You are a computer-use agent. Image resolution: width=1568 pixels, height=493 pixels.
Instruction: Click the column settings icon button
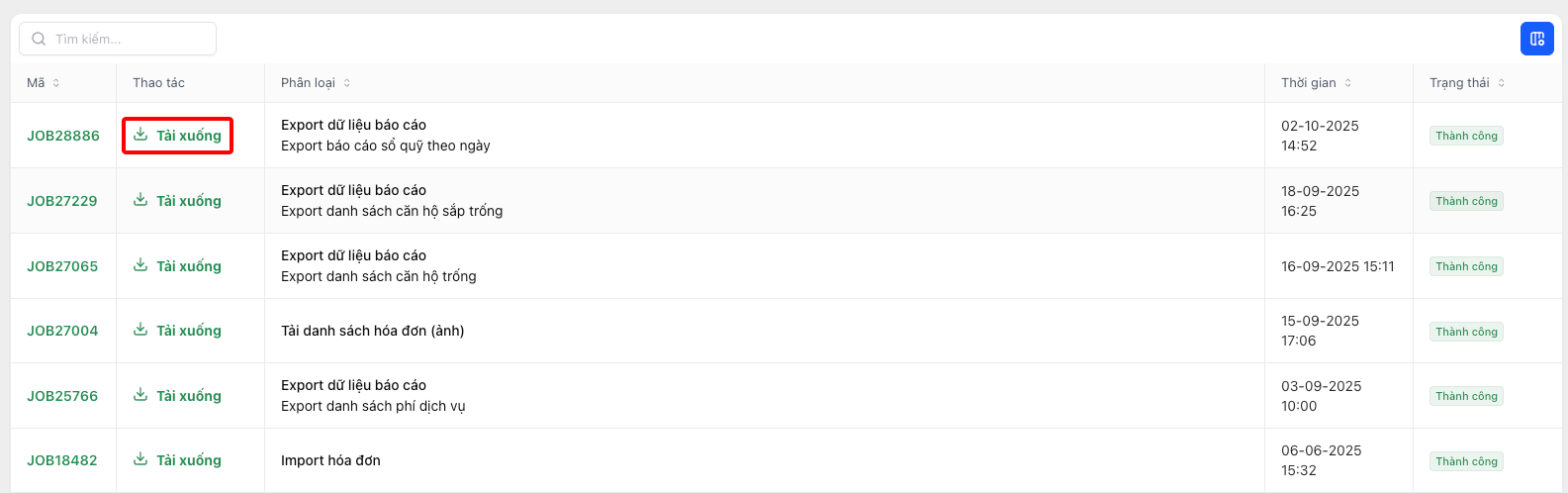tap(1536, 39)
